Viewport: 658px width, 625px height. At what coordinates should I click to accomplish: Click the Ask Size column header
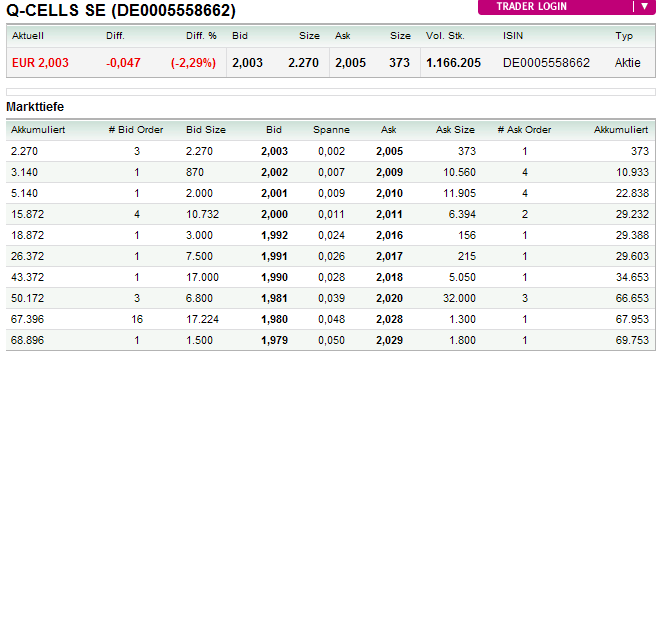click(x=455, y=130)
